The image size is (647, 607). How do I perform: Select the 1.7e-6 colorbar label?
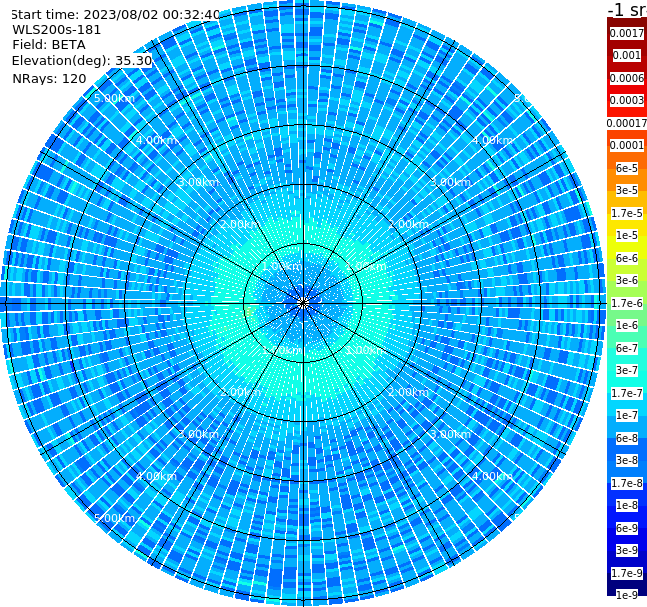(x=627, y=303)
